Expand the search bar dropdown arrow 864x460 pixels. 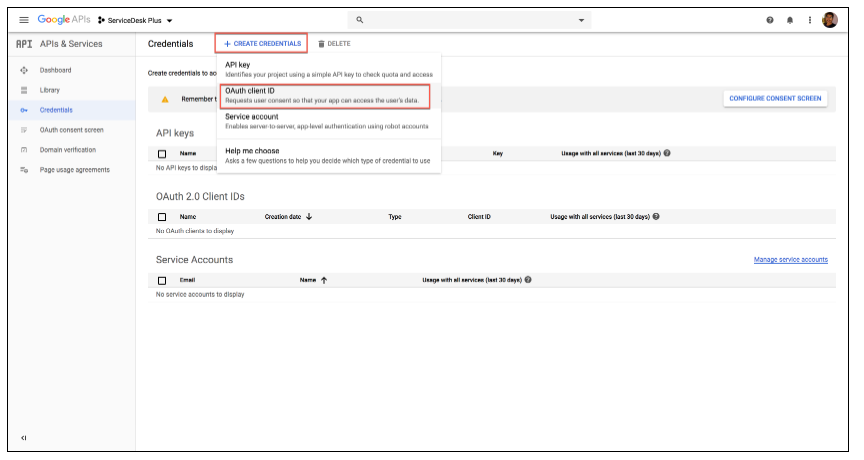[582, 20]
